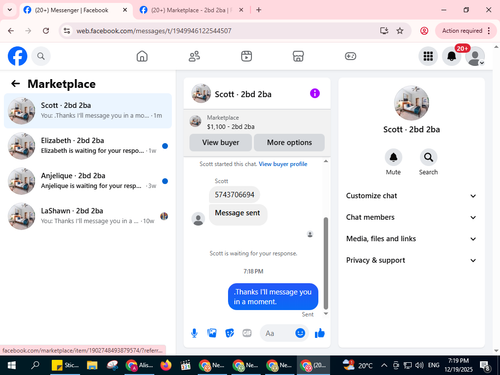
Task: Attach a photo using the image icon
Action: click(x=212, y=333)
